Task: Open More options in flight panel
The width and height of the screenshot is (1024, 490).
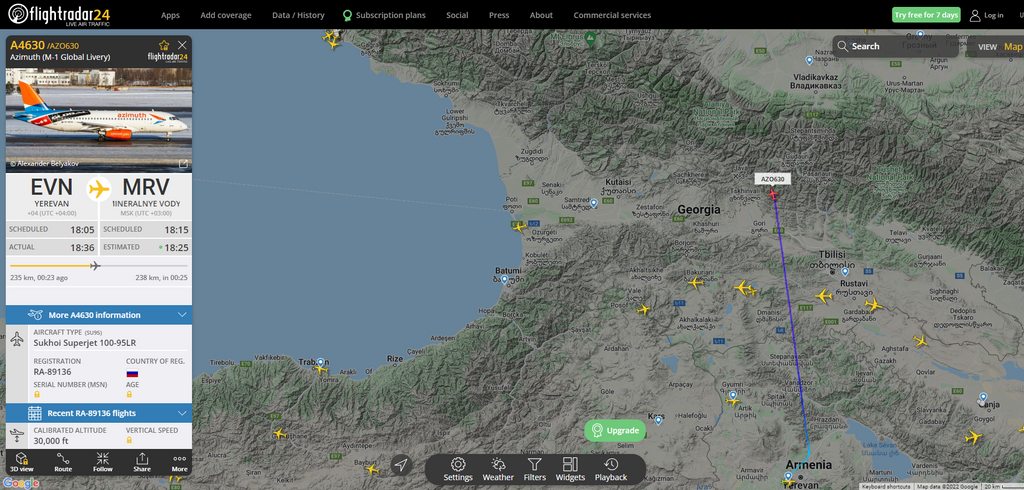Action: pyautogui.click(x=180, y=462)
